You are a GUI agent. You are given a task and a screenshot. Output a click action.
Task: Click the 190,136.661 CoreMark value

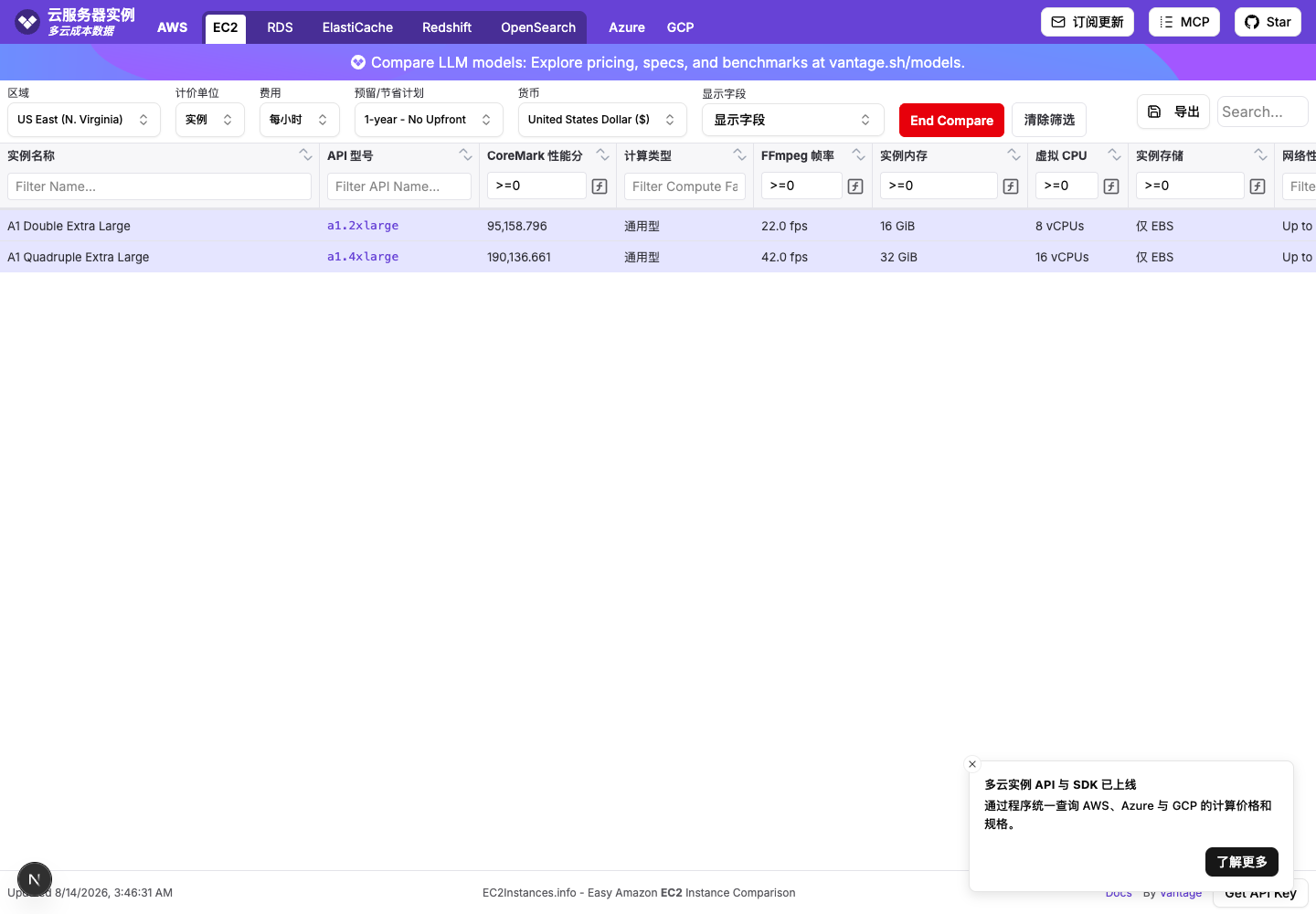coord(519,257)
